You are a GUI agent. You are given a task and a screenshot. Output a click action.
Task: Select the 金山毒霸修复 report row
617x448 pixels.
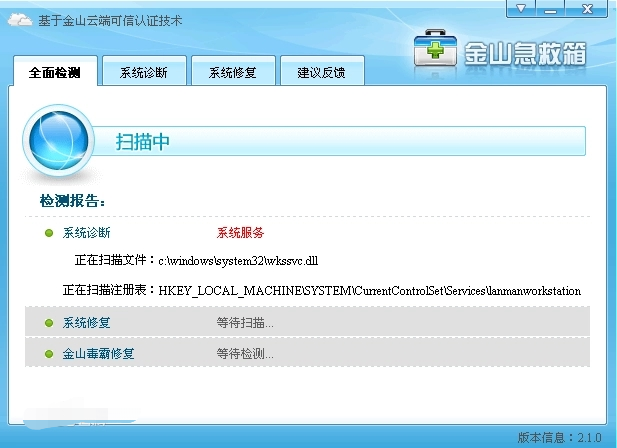click(307, 353)
